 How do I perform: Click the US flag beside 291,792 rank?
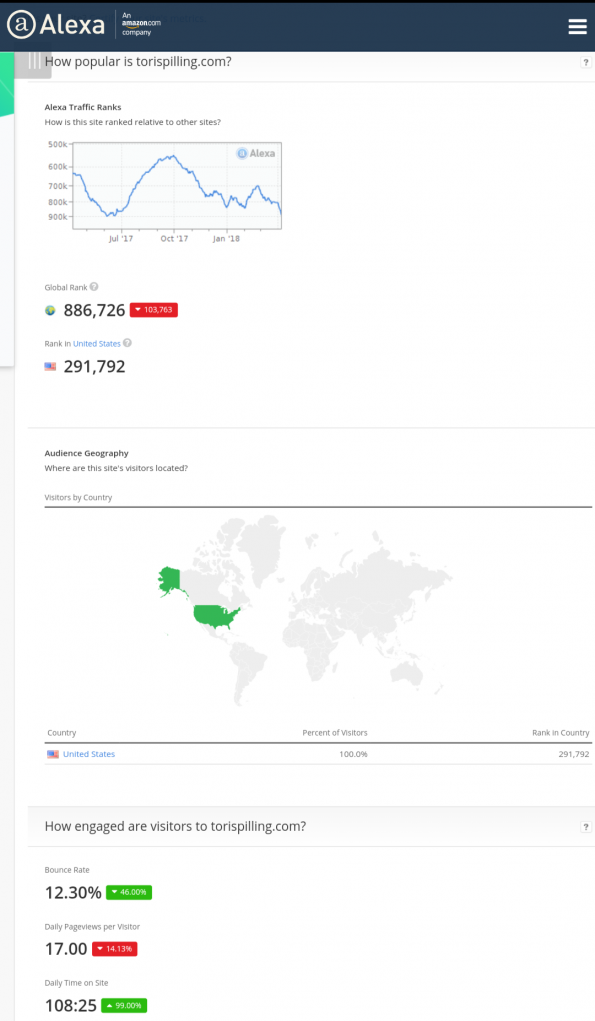pyautogui.click(x=50, y=367)
